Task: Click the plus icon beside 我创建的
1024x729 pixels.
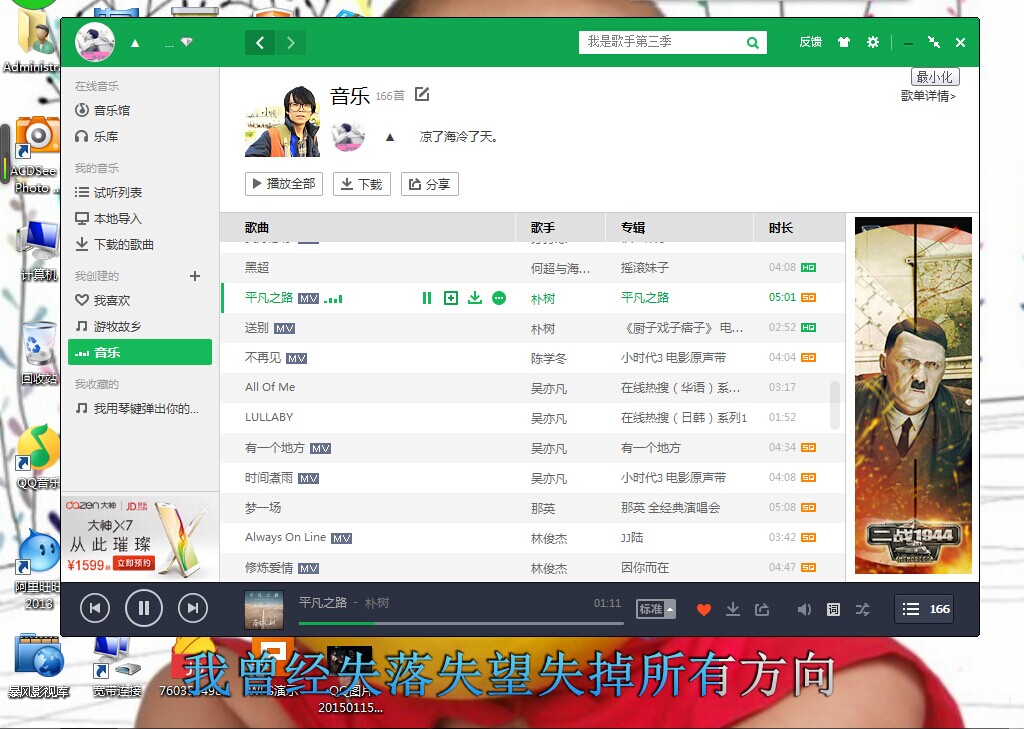Action: point(195,276)
